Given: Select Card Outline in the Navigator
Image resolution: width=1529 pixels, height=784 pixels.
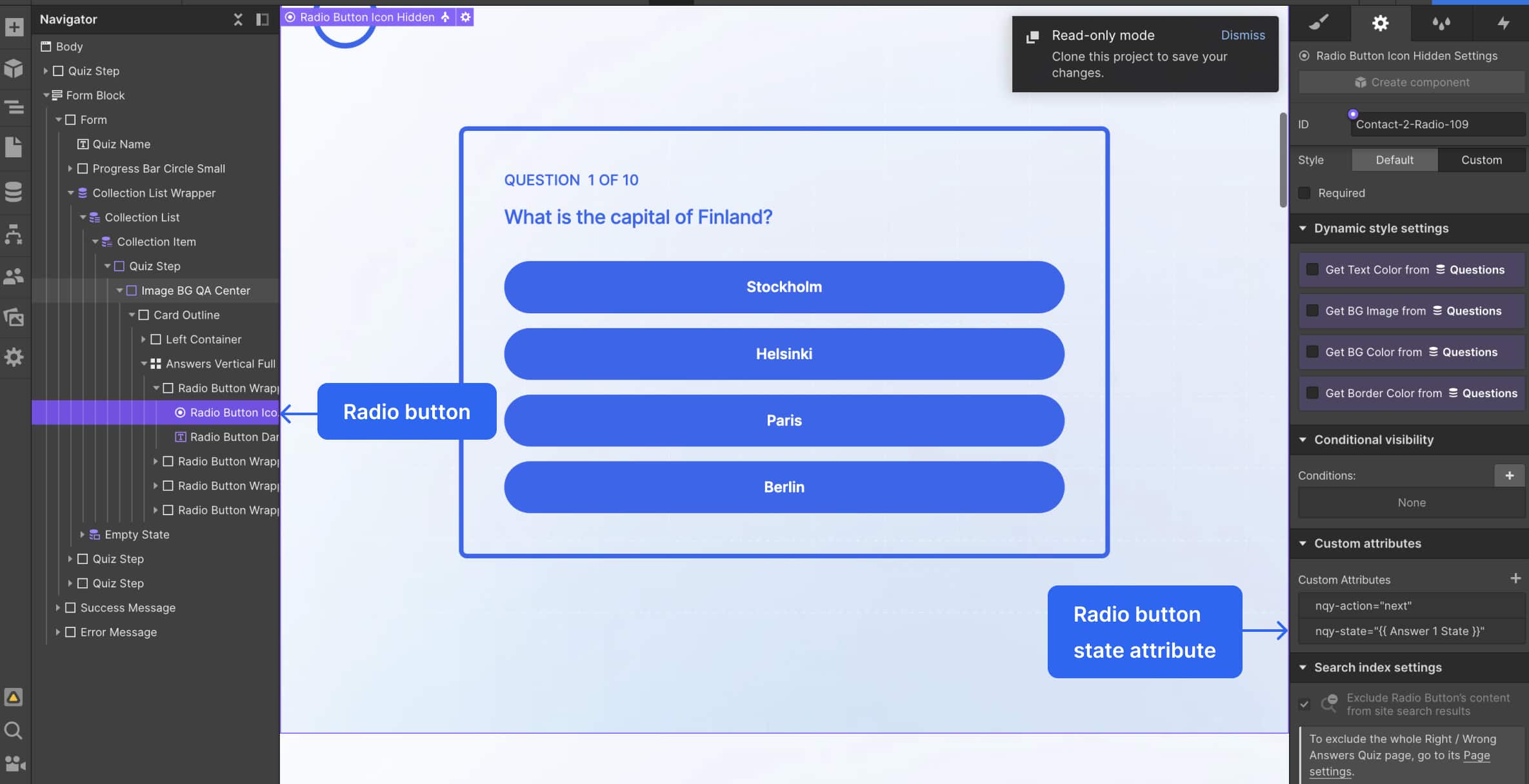Looking at the screenshot, I should (186, 315).
